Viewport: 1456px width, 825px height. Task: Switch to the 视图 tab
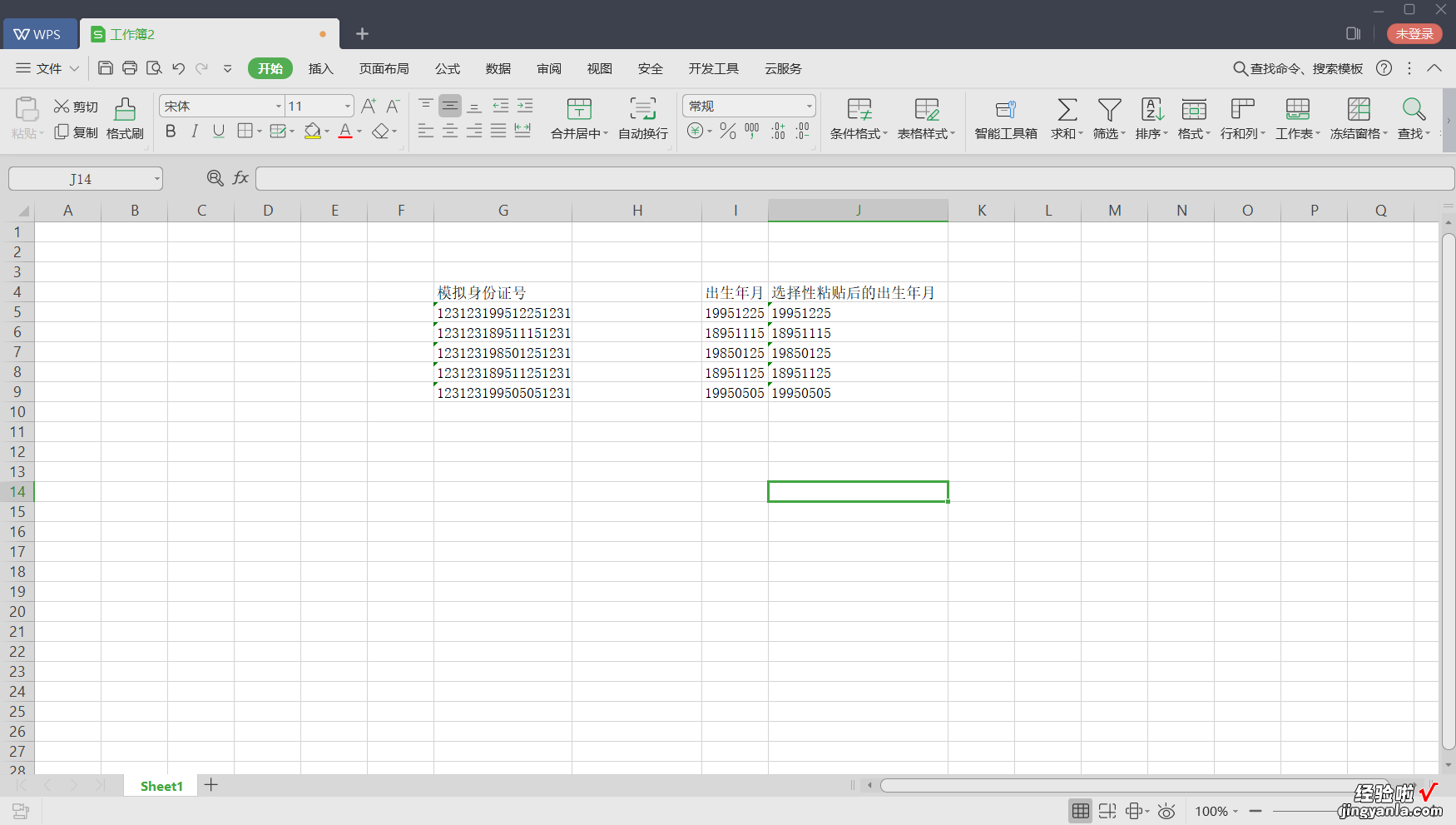pos(600,68)
